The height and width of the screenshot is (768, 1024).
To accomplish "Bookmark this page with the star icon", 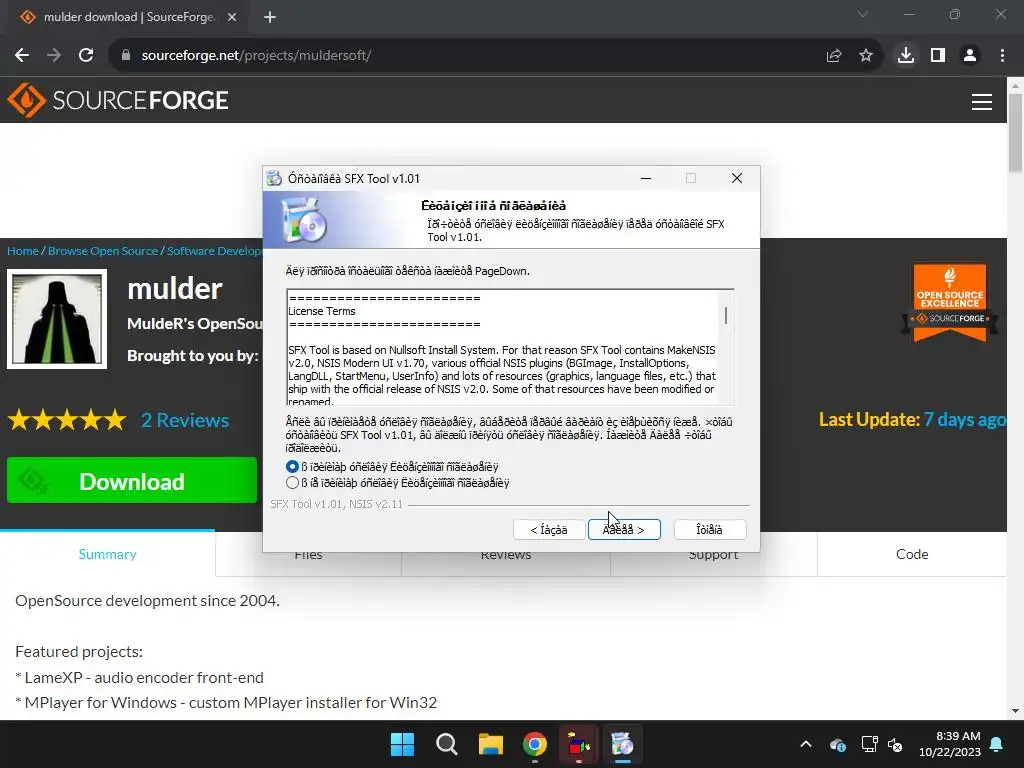I will (x=866, y=56).
